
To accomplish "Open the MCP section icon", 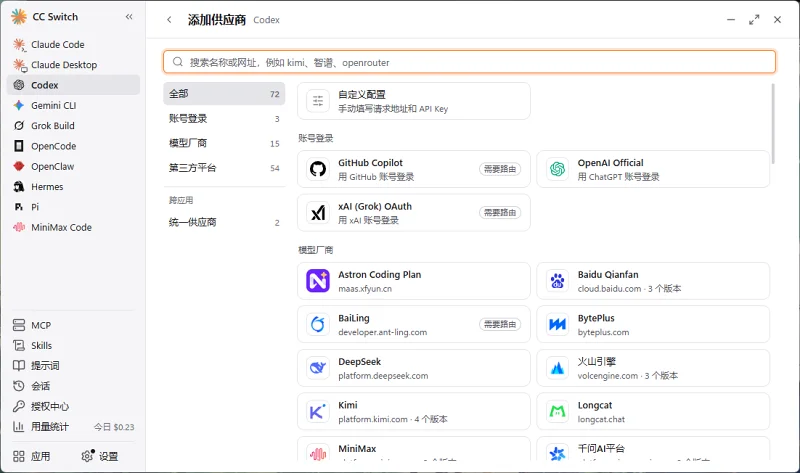I will (x=19, y=325).
